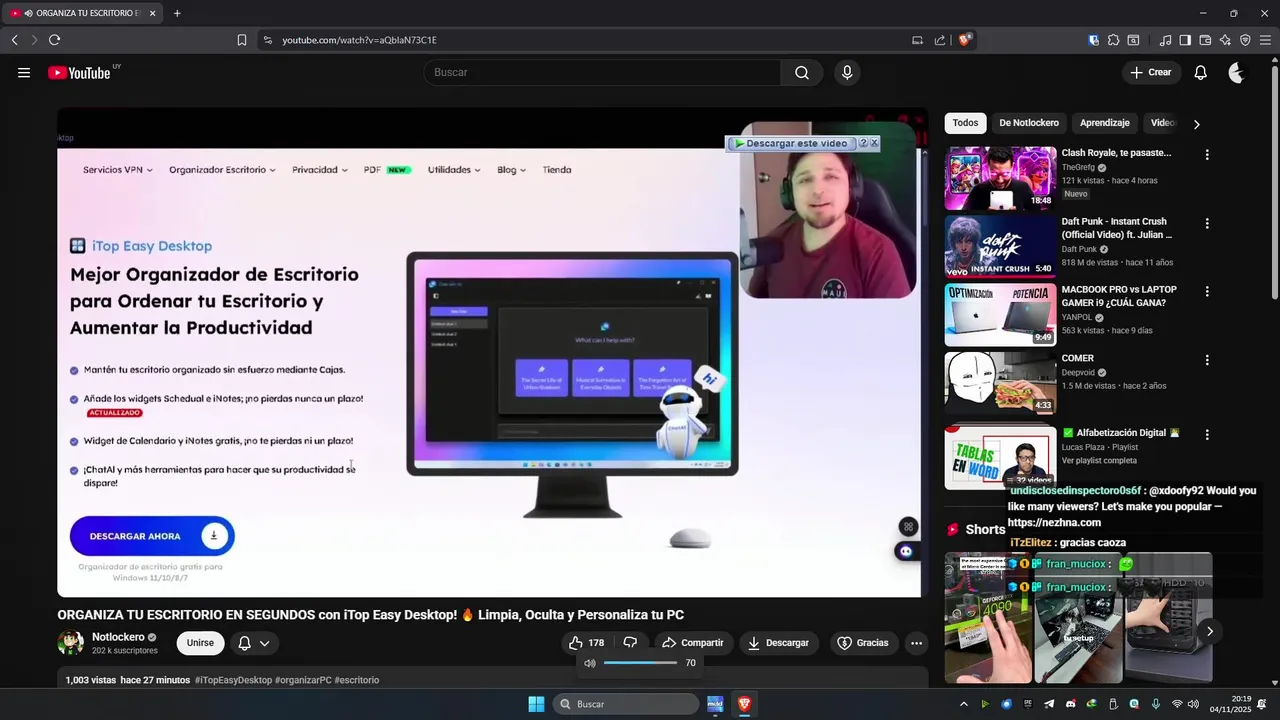Image resolution: width=1280 pixels, height=720 pixels.
Task: Click the #escritorio hashtag
Action: point(357,680)
